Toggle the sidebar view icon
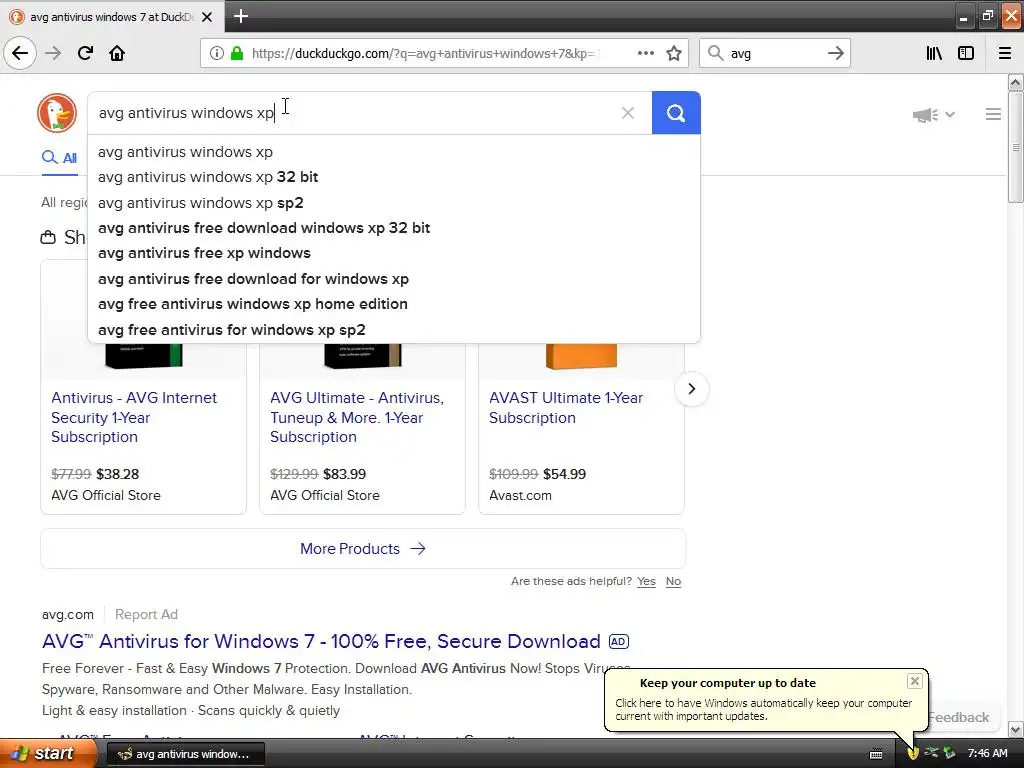The image size is (1024, 768). (966, 54)
